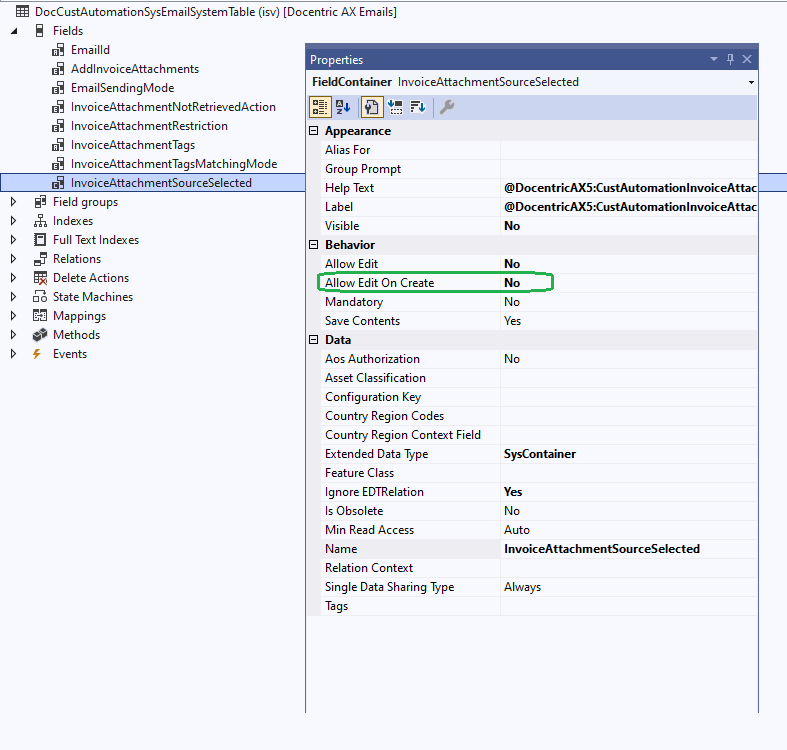
Task: Click the Mandatory property value
Action: click(628, 302)
